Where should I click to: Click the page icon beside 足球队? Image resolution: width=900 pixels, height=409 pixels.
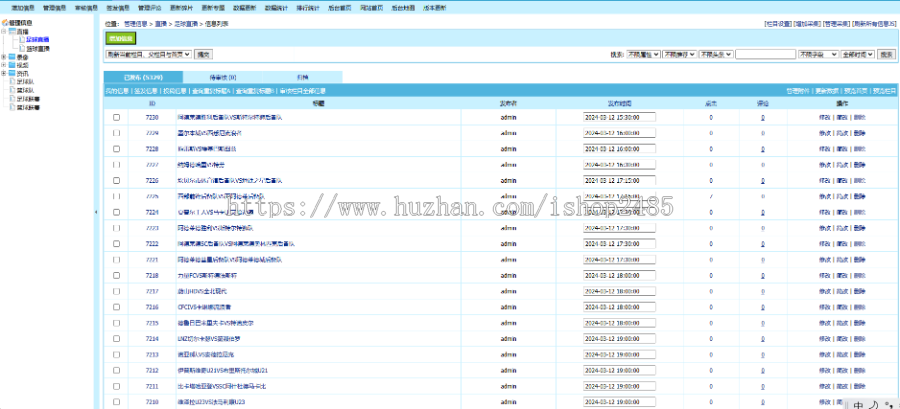point(12,82)
